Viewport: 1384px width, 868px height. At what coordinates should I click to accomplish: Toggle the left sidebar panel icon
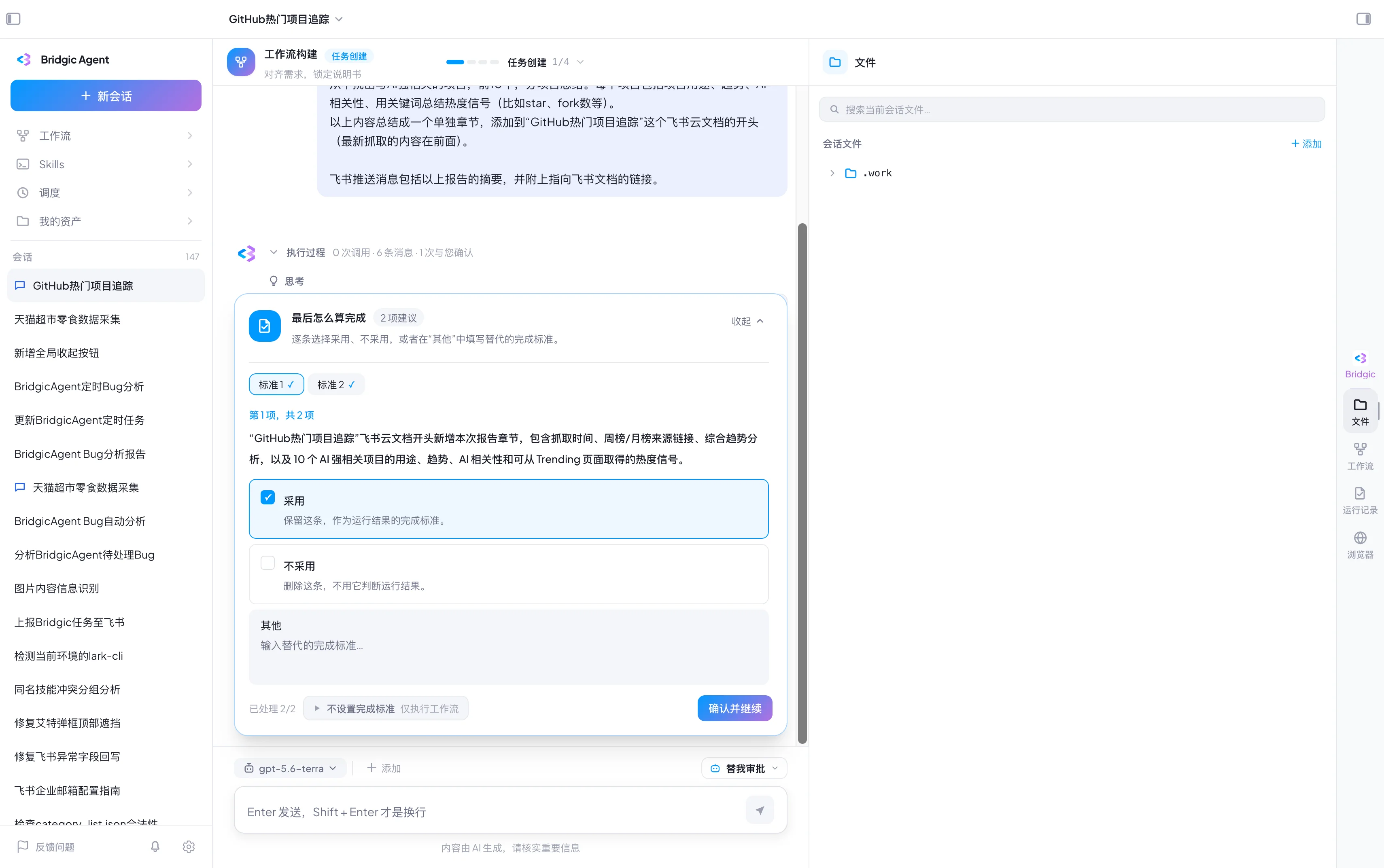13,19
